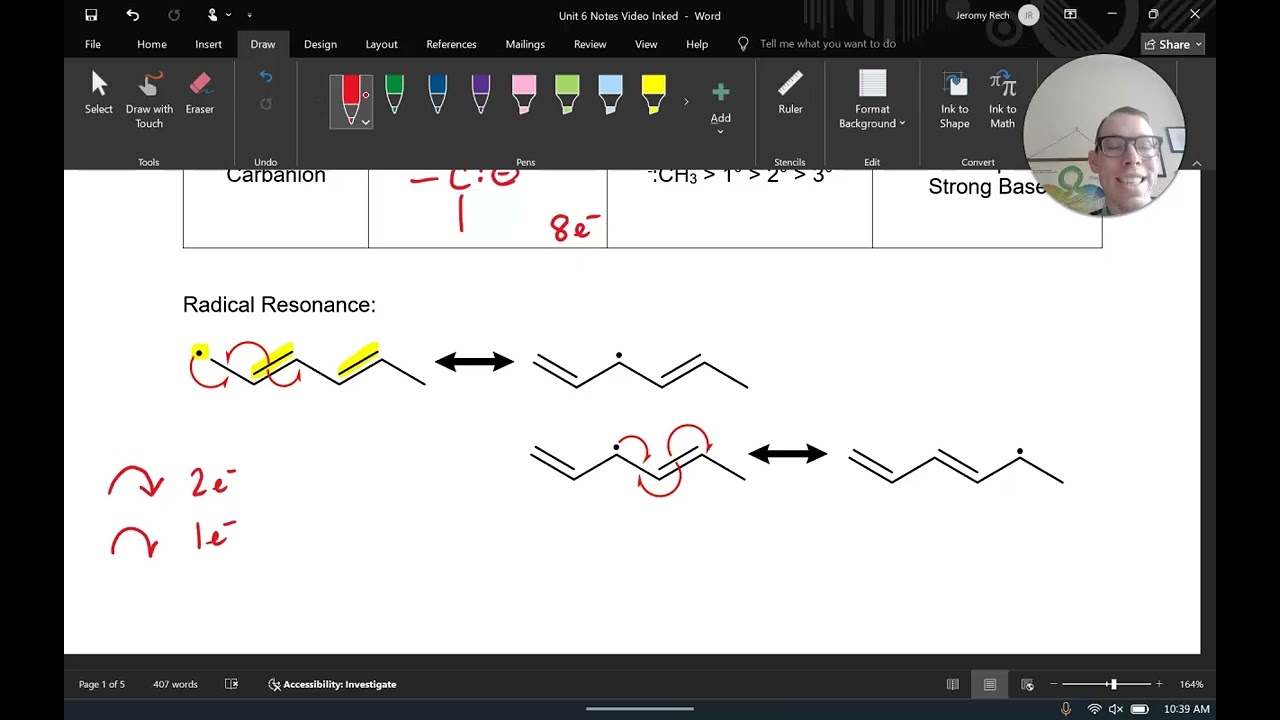Click the Add pen button
Screen dimensions: 1280x720
[x=721, y=105]
